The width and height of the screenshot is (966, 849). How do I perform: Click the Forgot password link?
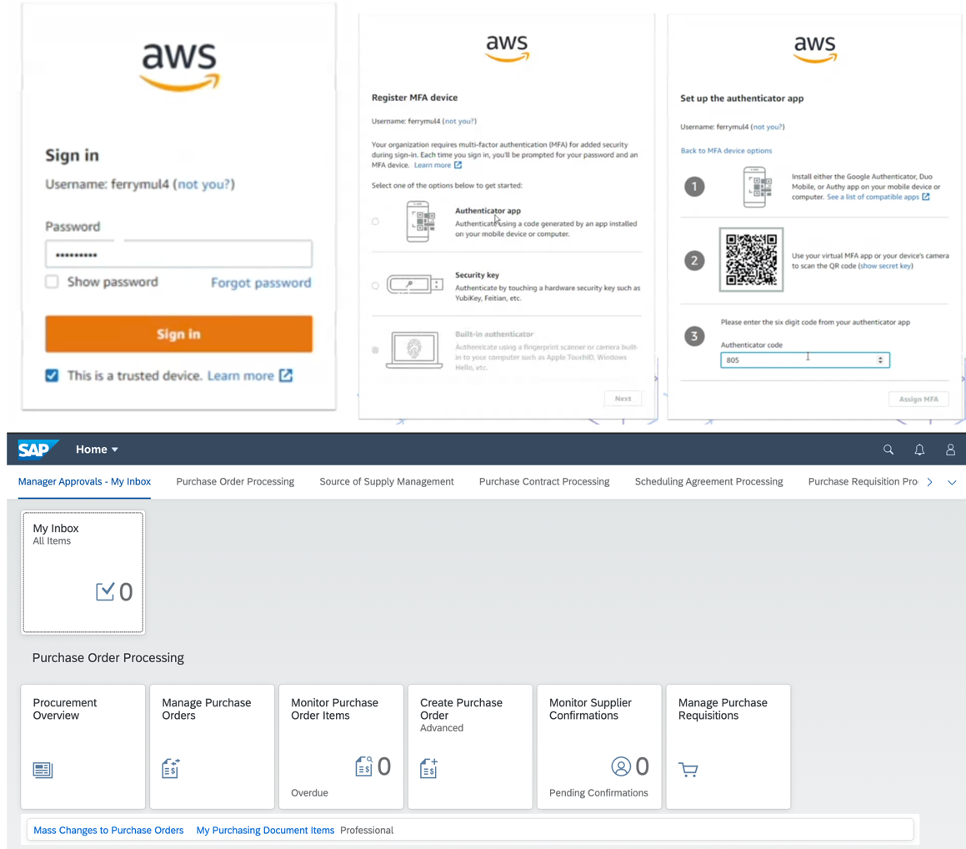[x=261, y=282]
